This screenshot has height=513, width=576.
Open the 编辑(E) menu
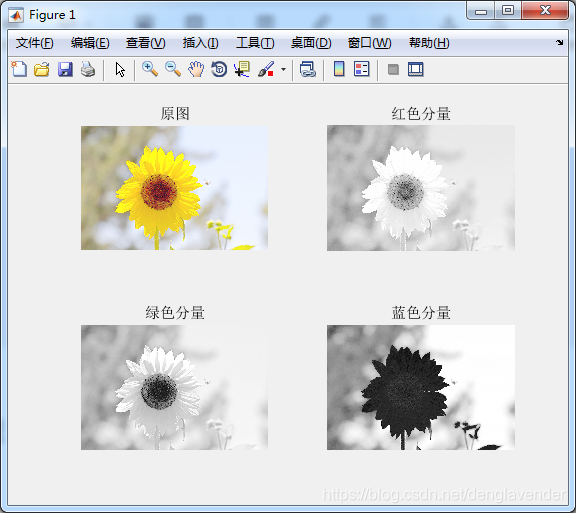coord(90,43)
